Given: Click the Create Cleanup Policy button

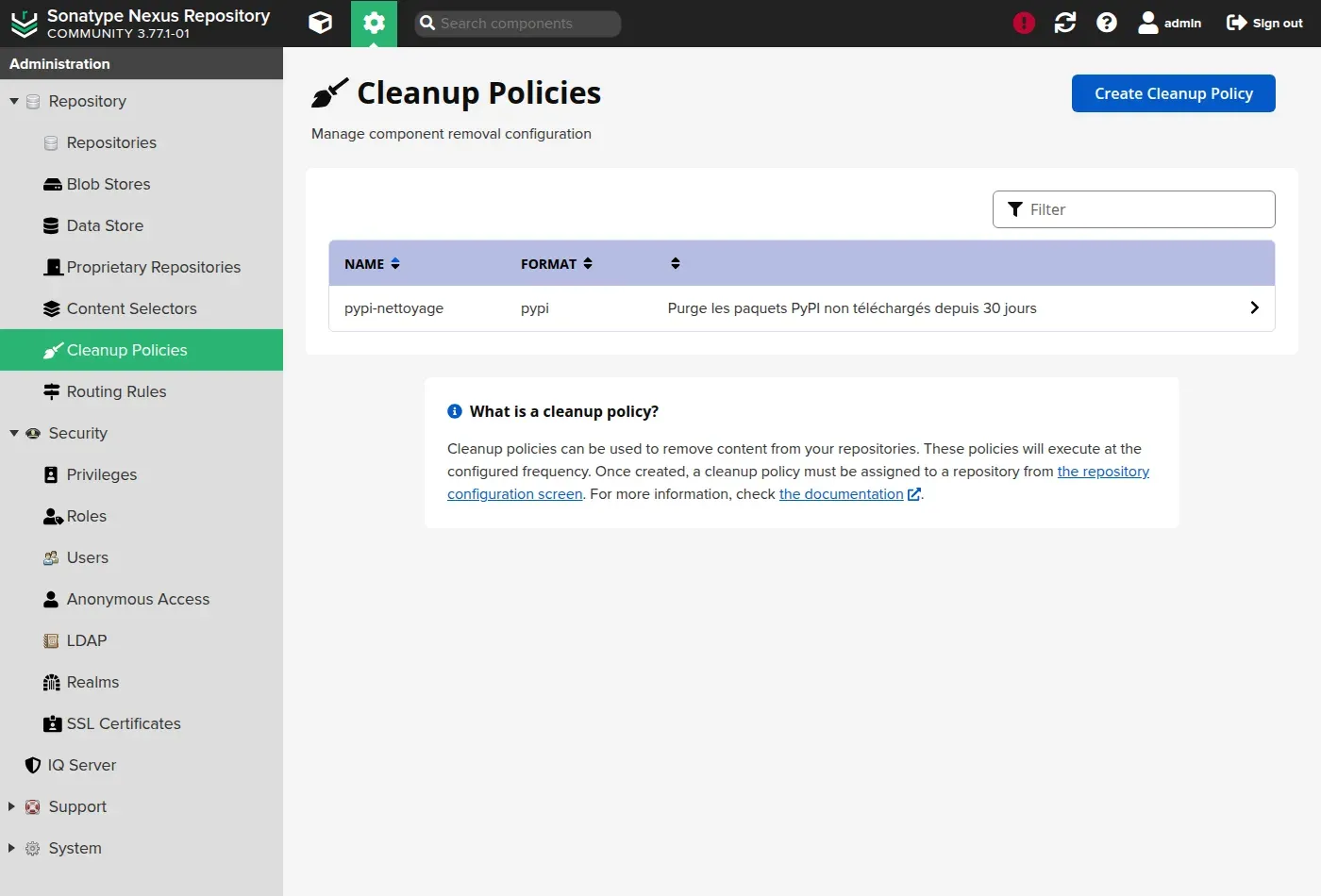Looking at the screenshot, I should [1174, 93].
